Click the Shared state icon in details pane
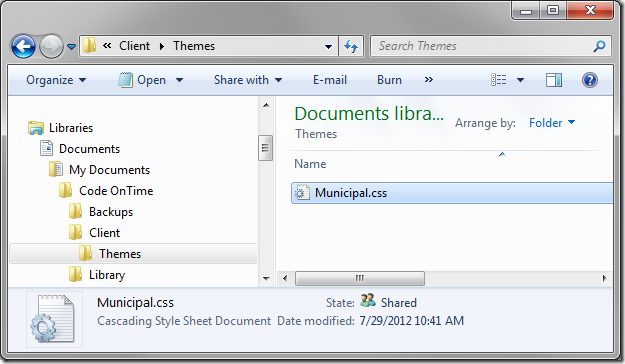Image resolution: width=625 pixels, height=364 pixels. (x=368, y=300)
